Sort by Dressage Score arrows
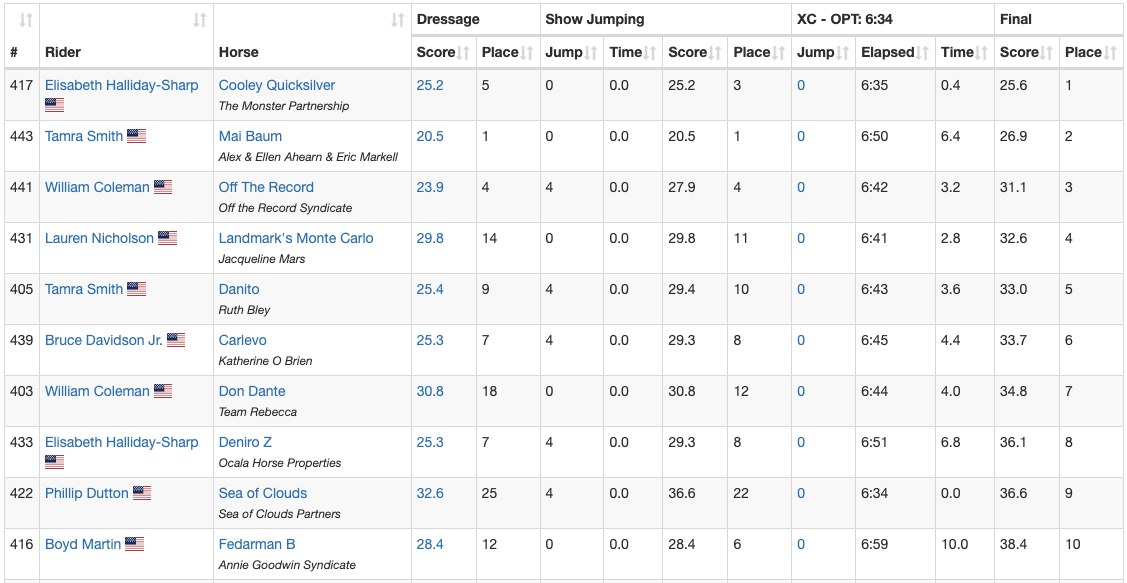The image size is (1127, 583). (464, 53)
